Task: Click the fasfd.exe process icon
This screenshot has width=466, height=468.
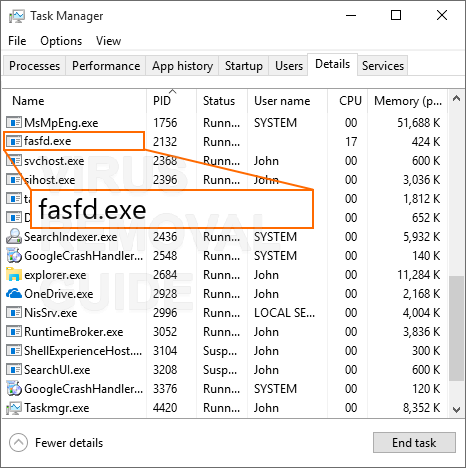Action: 14,141
